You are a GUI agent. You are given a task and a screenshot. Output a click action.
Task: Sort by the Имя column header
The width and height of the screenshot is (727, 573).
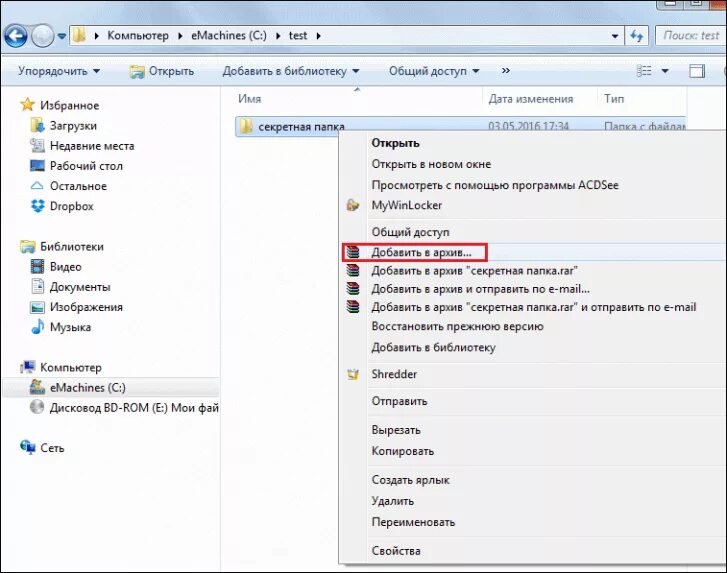point(249,99)
